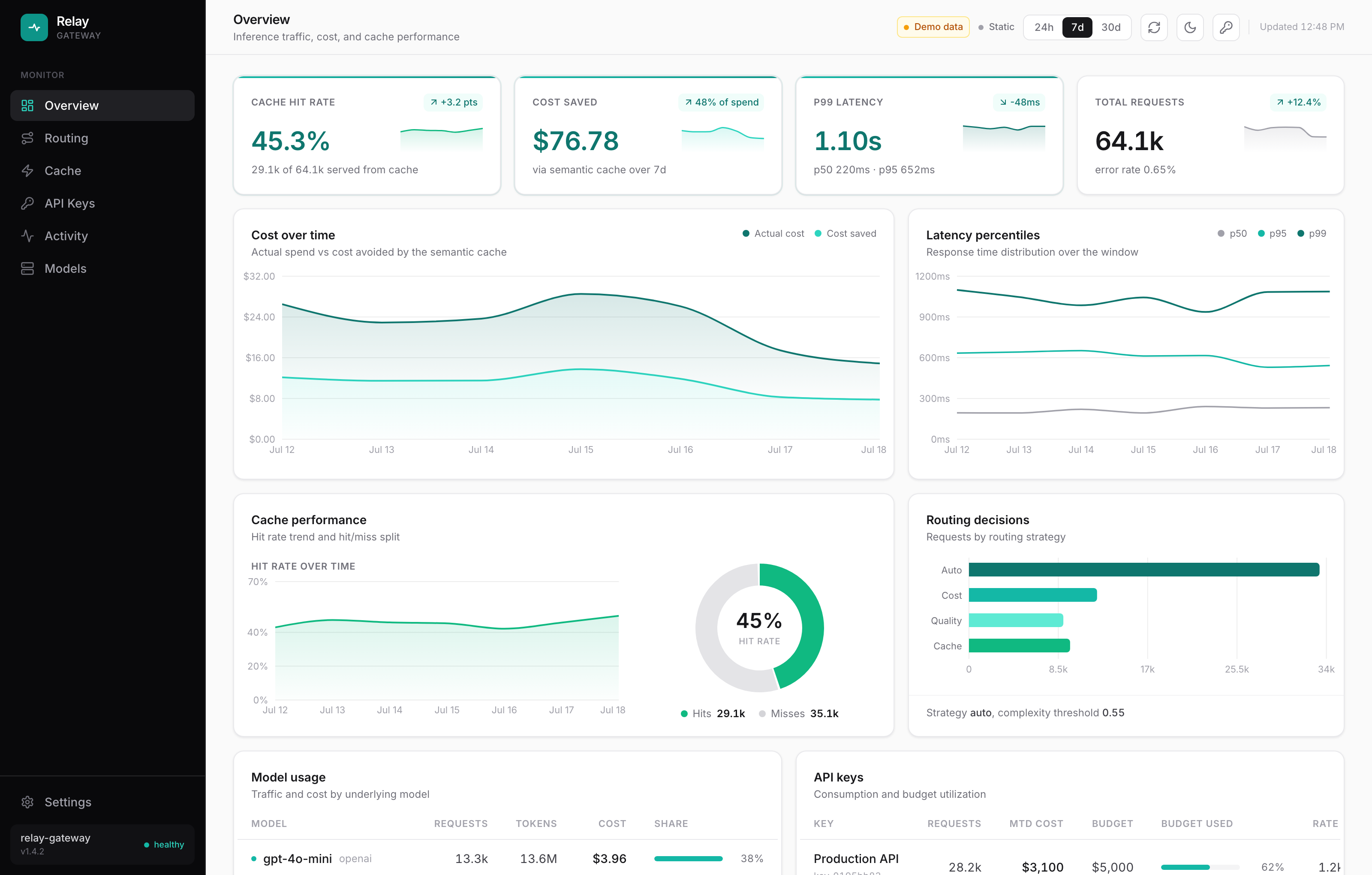Click the refresh data icon
Screen dimensions: 1372x875
[x=1154, y=27]
